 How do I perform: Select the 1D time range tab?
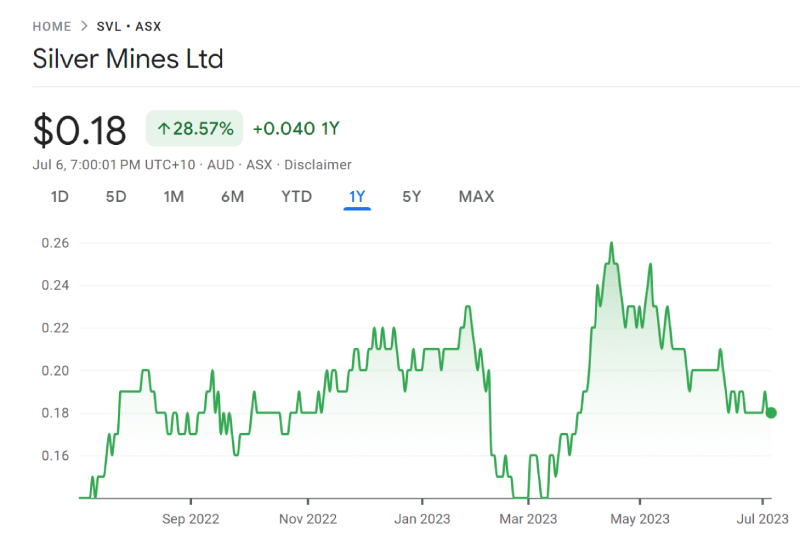click(x=60, y=197)
